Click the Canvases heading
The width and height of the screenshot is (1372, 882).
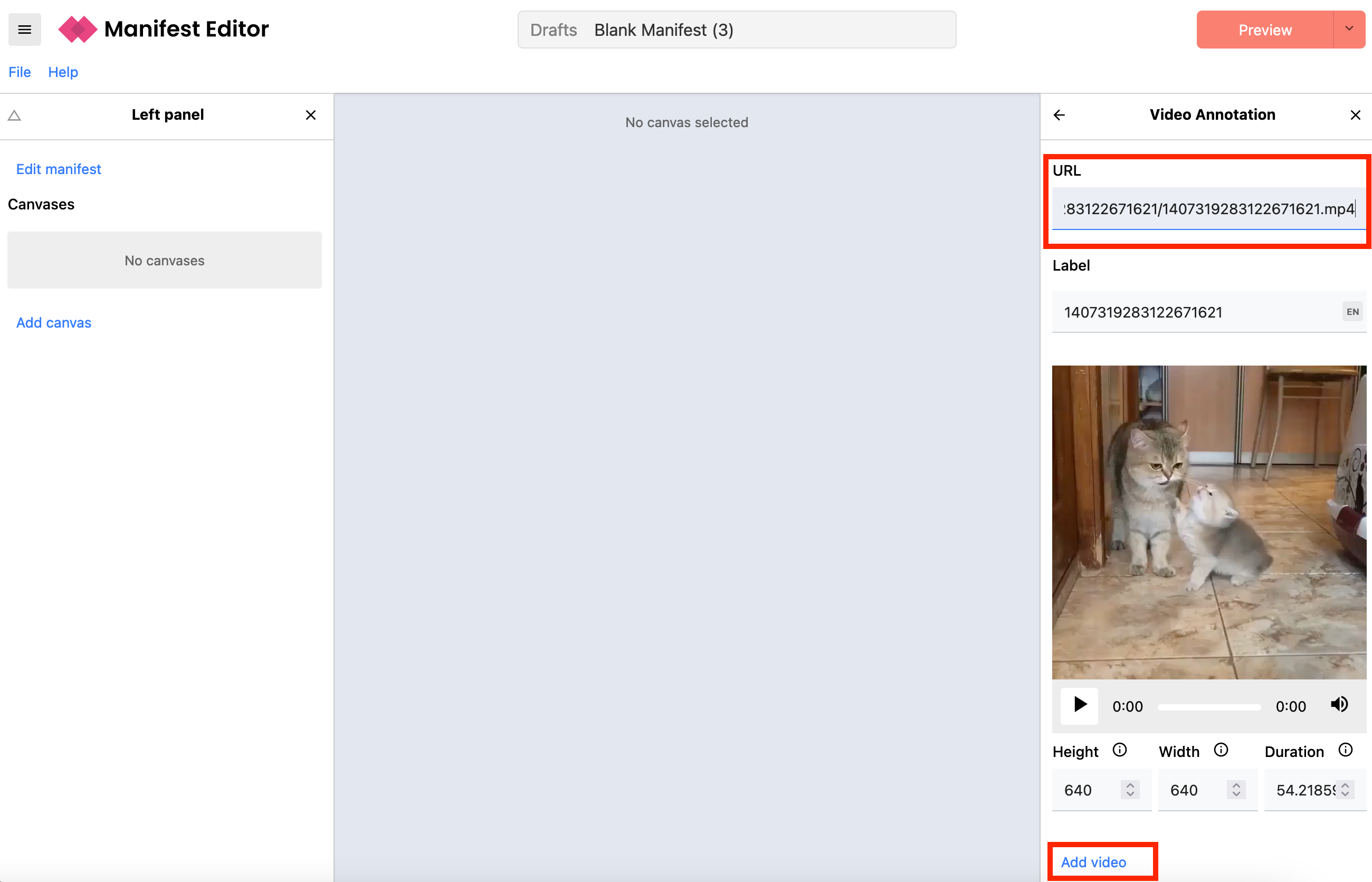point(41,205)
